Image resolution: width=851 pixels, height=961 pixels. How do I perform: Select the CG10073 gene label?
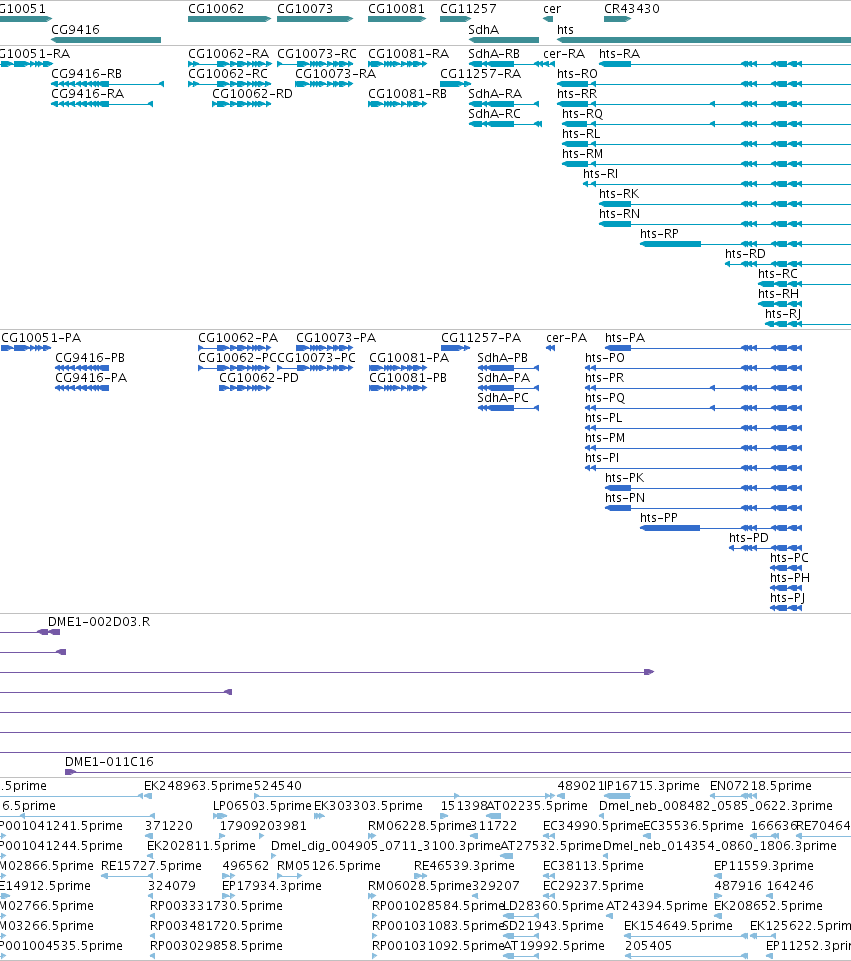(305, 9)
